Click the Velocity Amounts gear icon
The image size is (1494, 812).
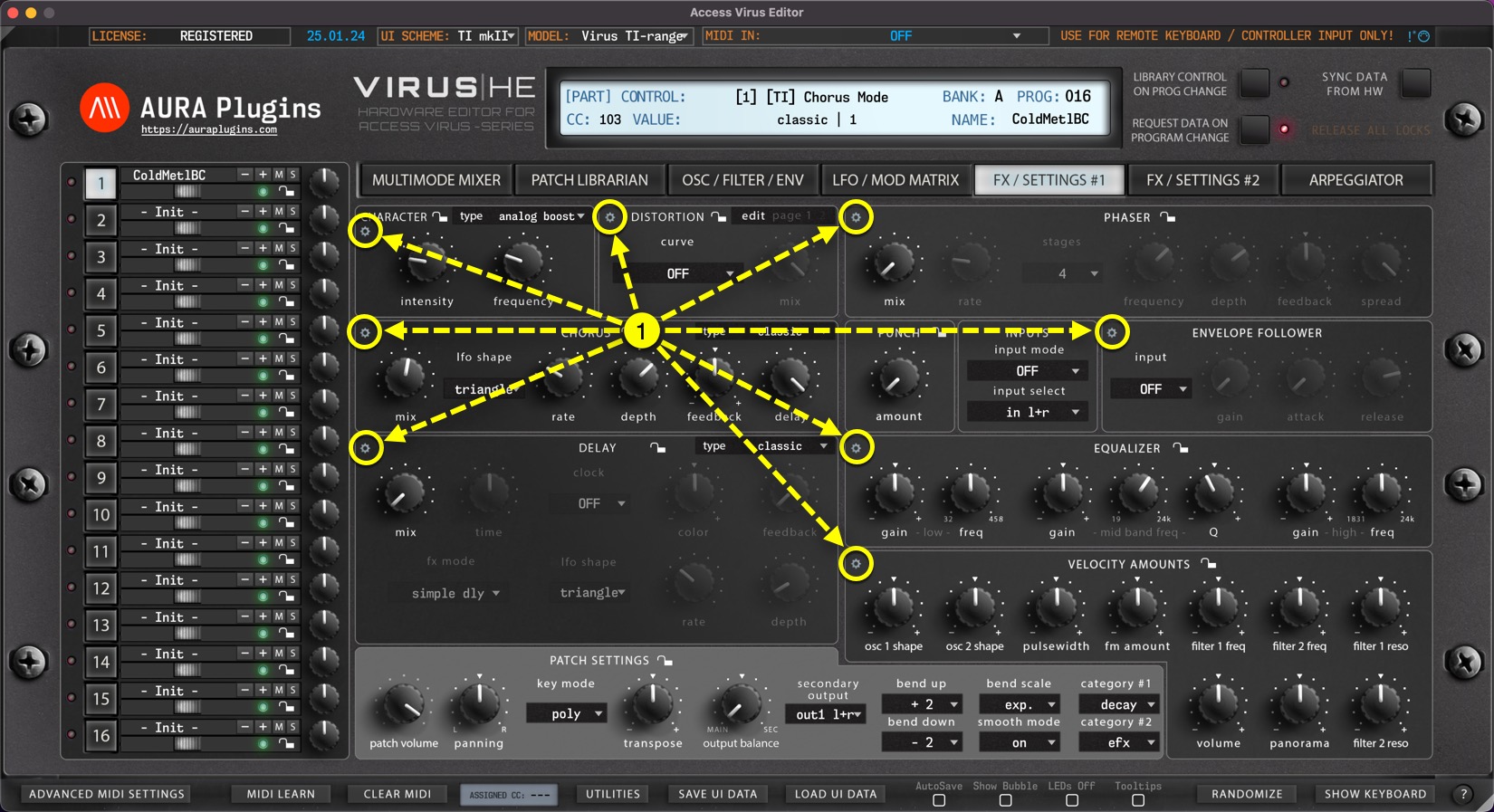click(856, 564)
